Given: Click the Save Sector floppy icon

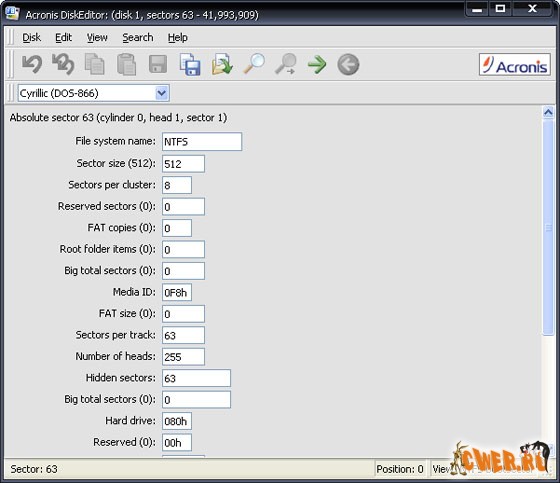Looking at the screenshot, I should pos(158,64).
